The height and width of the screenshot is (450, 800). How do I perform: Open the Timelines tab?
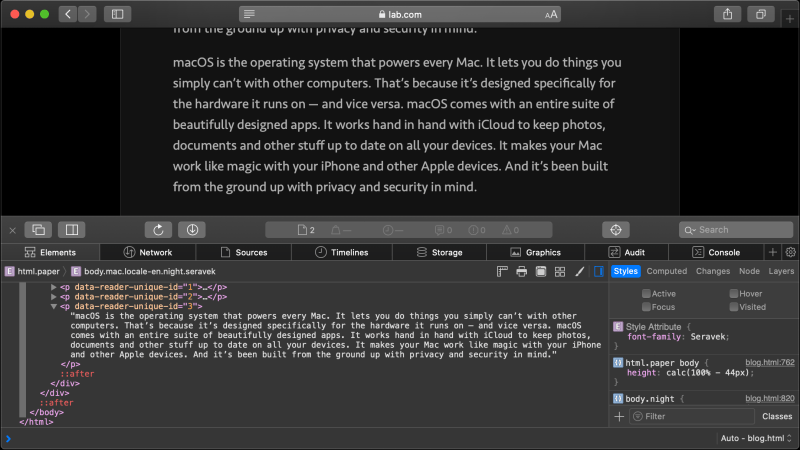pyautogui.click(x=341, y=252)
